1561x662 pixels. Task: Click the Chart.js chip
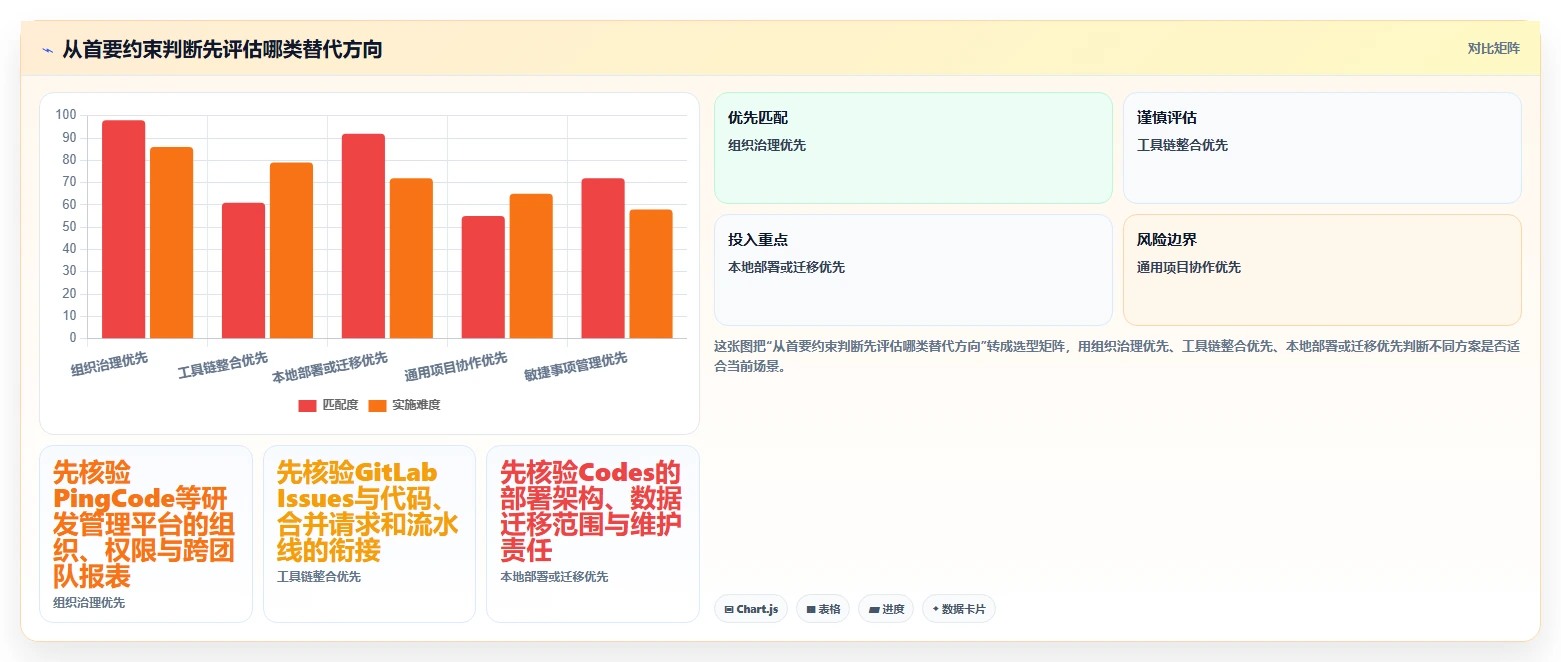coord(751,609)
